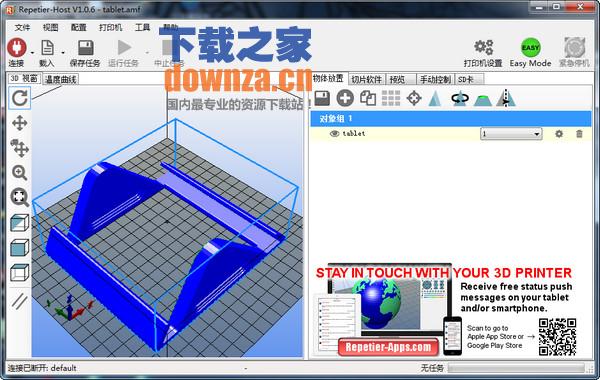
Task: Click the export object floppy icon
Action: coord(322,98)
